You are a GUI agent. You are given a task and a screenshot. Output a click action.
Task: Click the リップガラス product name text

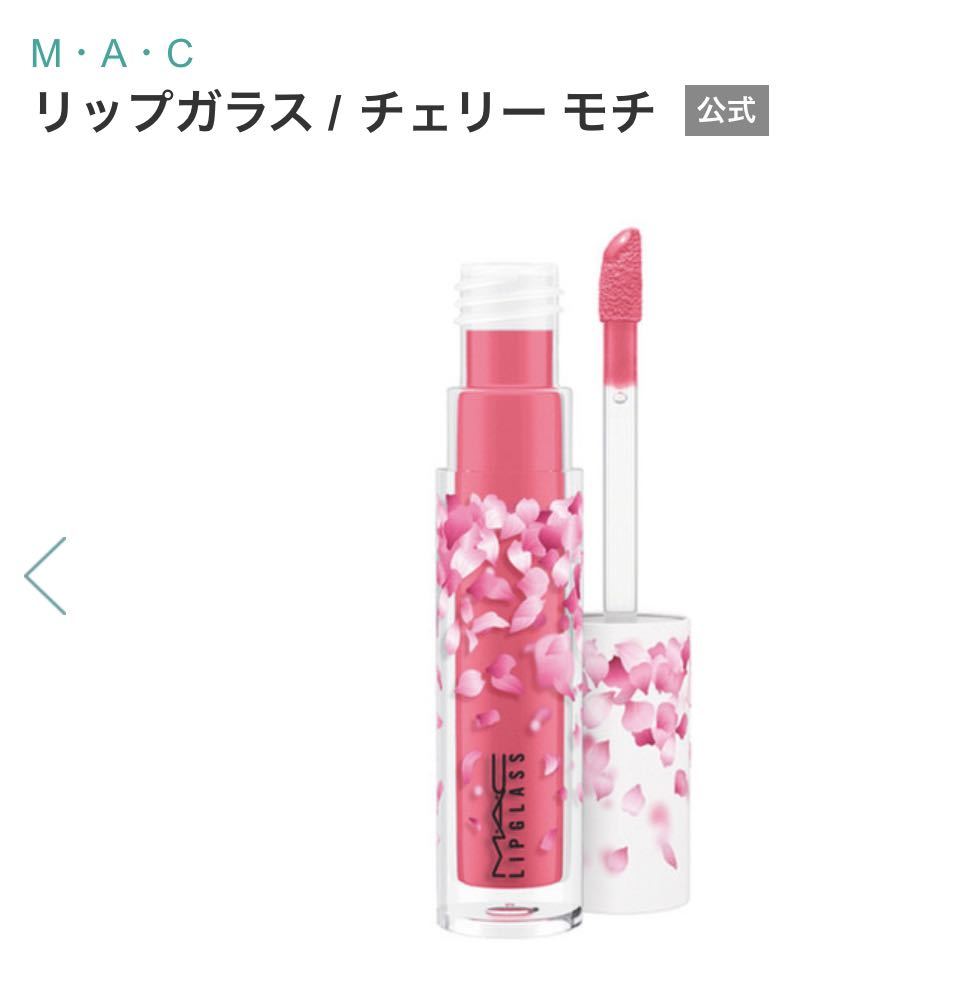tap(173, 112)
